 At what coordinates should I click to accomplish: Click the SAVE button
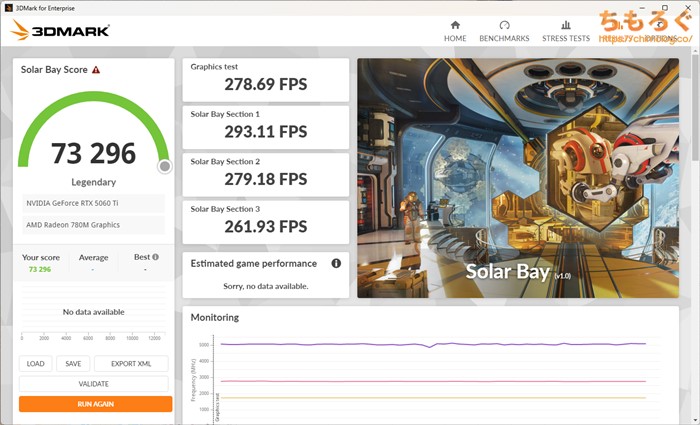pyautogui.click(x=73, y=363)
